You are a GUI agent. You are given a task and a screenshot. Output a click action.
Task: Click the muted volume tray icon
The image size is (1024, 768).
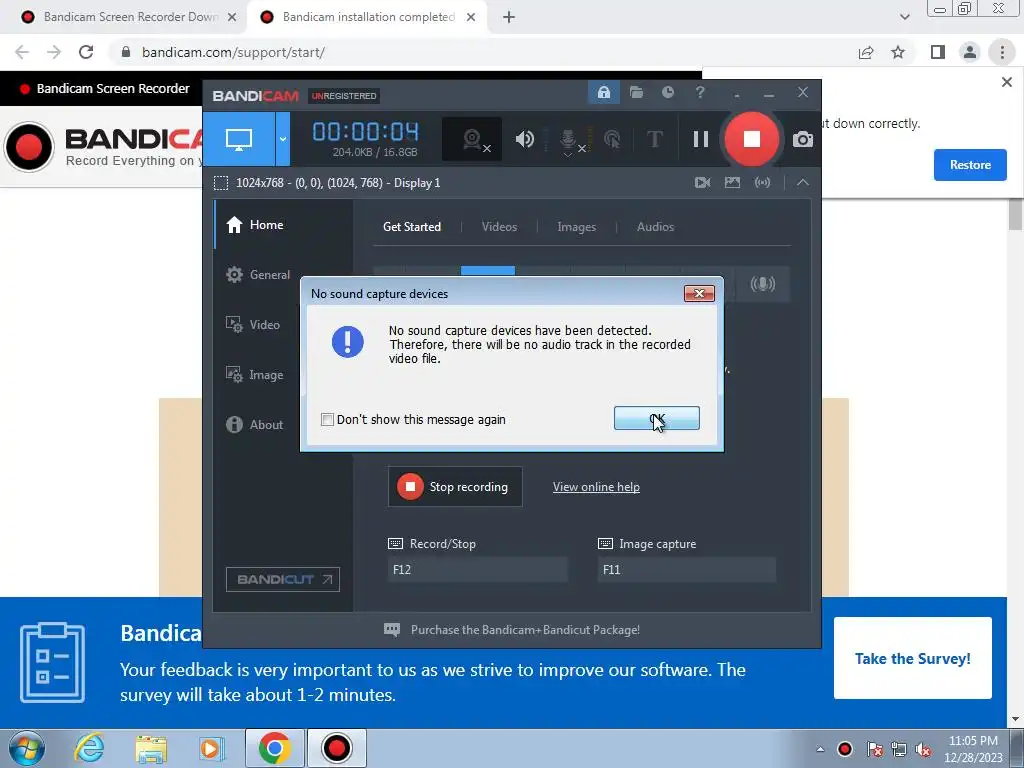pyautogui.click(x=923, y=749)
